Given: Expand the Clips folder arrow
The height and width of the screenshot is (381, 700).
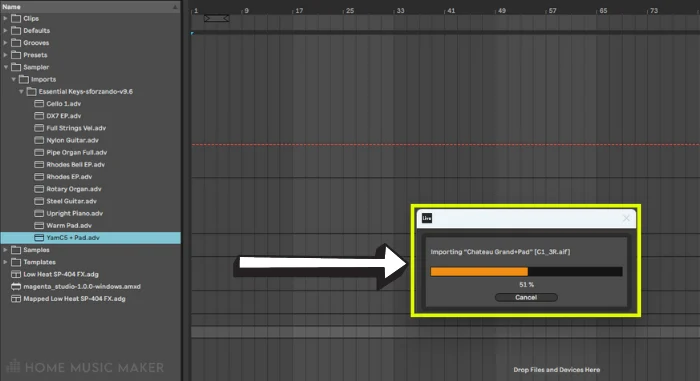Looking at the screenshot, I should (x=5, y=18).
